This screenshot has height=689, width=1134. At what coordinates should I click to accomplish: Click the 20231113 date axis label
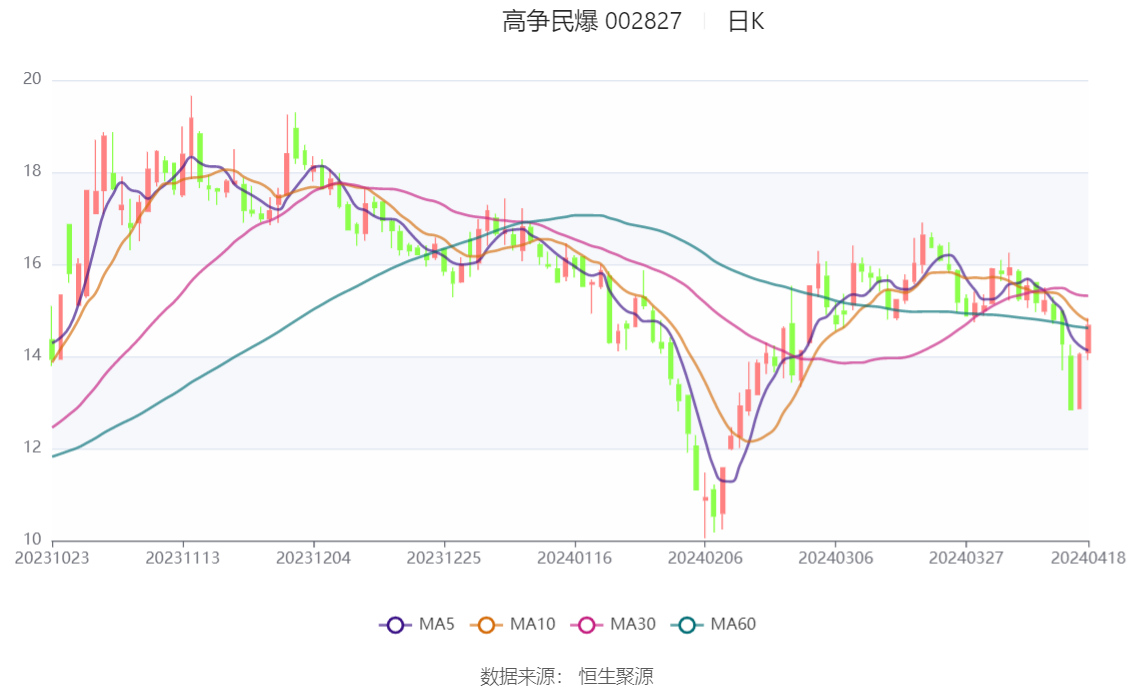(x=183, y=558)
